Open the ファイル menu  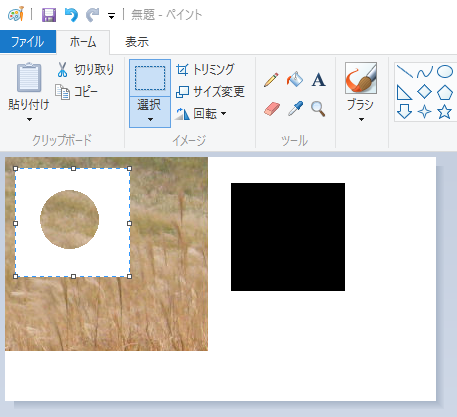pyautogui.click(x=28, y=42)
